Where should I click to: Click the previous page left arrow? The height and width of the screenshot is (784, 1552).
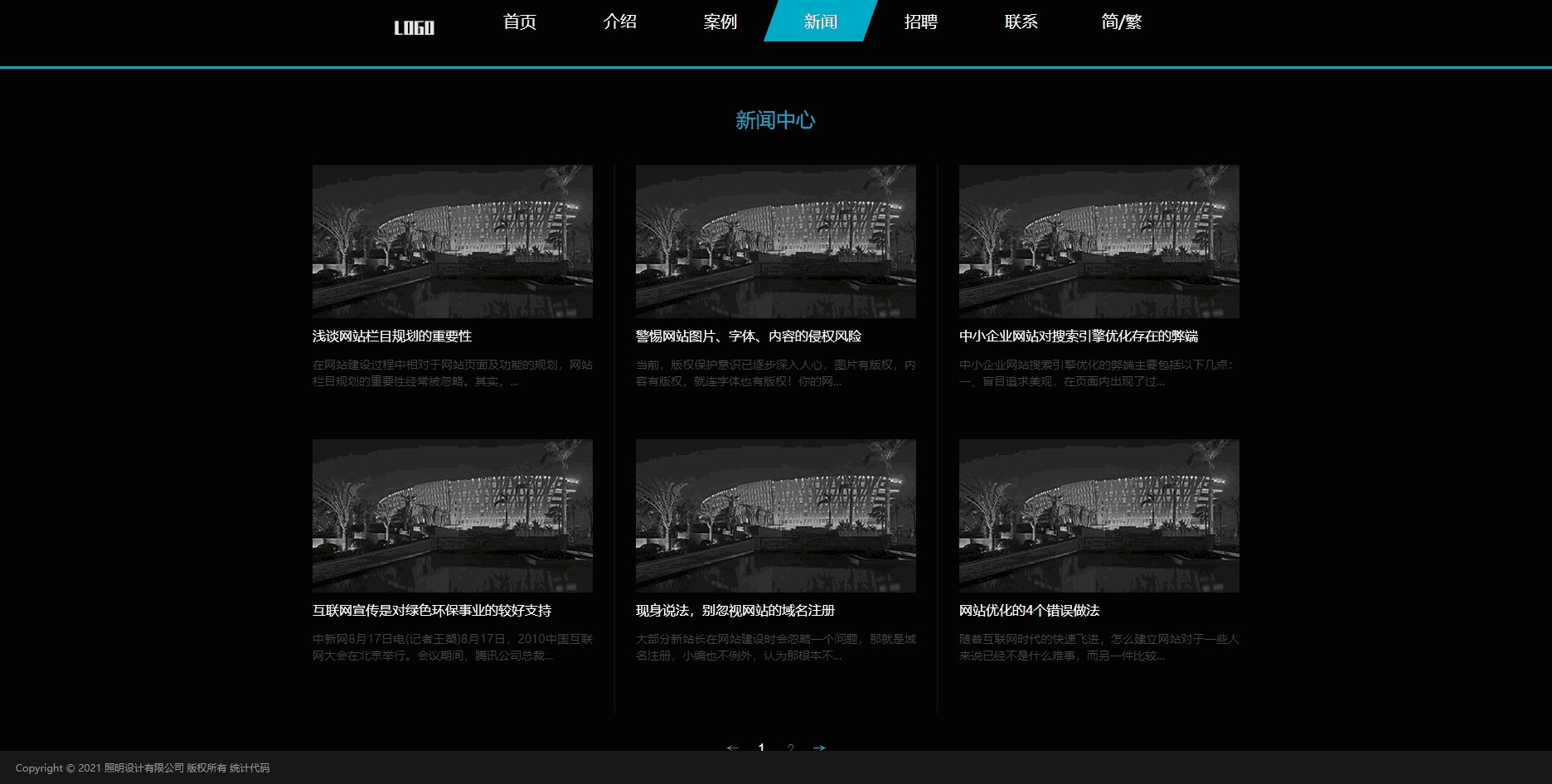(732, 748)
